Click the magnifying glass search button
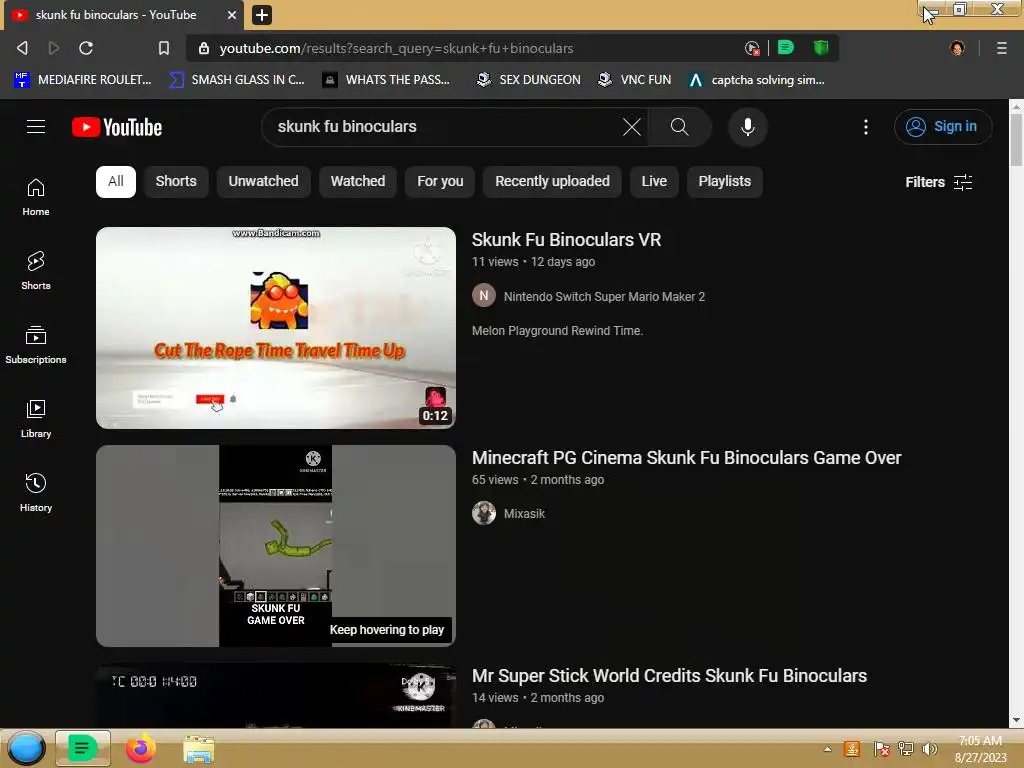Viewport: 1024px width, 768px height. 679,127
